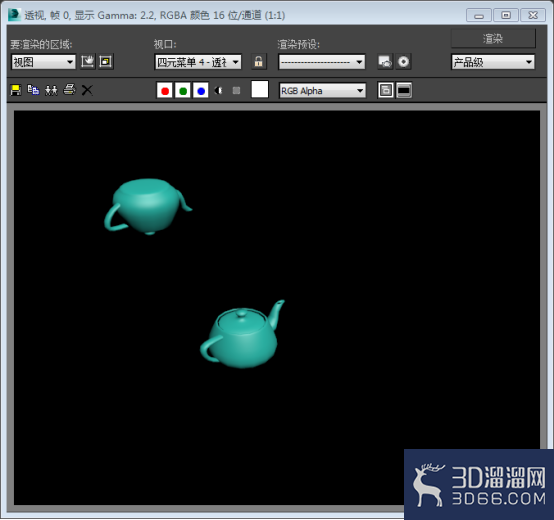The height and width of the screenshot is (520, 554).
Task: Print the rendered image
Action: click(x=69, y=90)
